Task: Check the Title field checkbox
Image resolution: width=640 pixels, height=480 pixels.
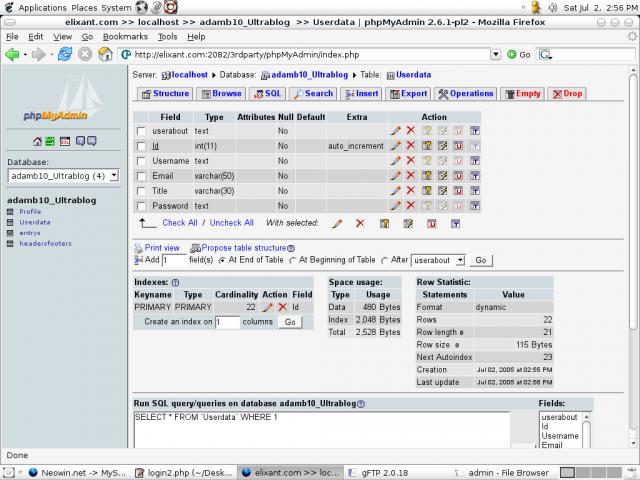Action: coord(141,191)
